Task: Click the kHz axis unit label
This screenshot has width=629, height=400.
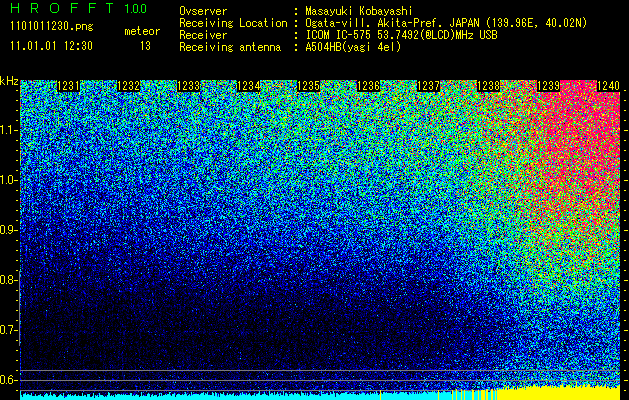Action: (x=10, y=81)
